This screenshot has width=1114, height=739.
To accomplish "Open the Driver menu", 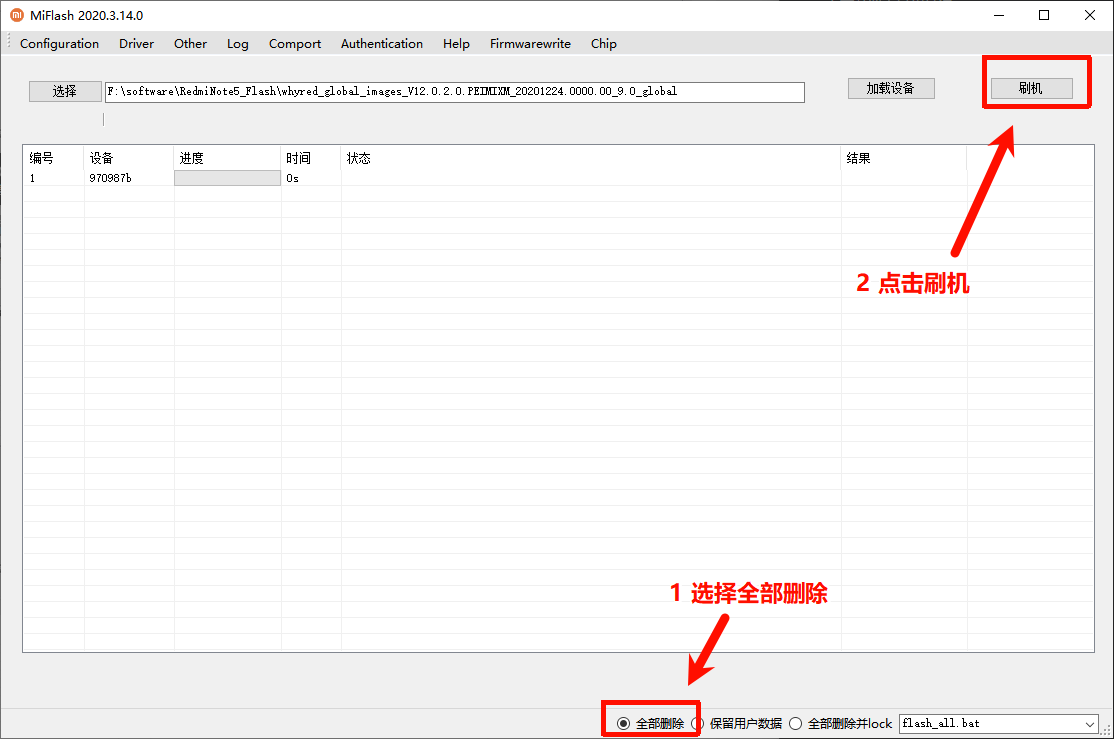I will click(x=136, y=44).
